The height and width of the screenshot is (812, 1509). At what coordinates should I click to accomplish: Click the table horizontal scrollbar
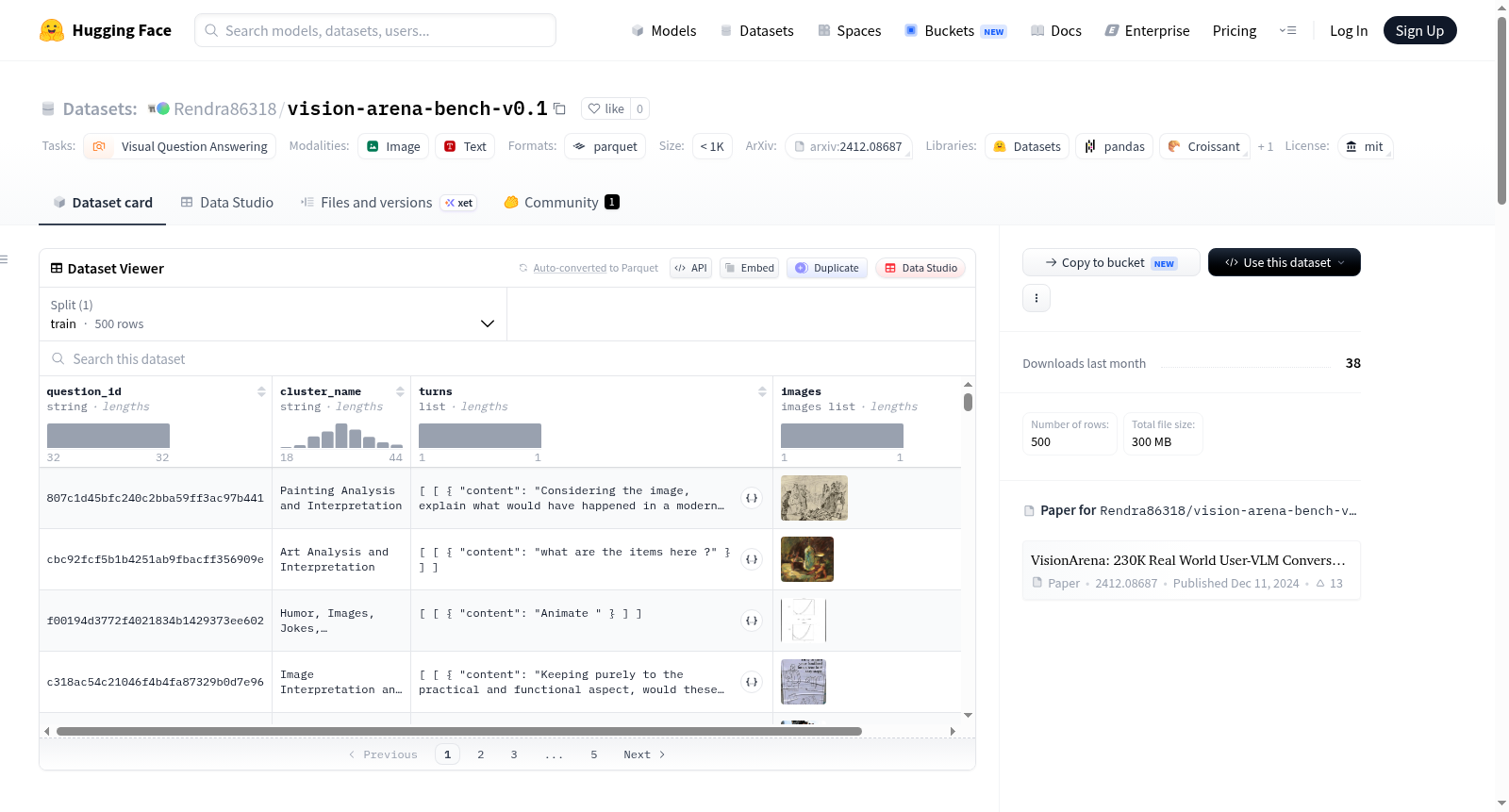point(459,731)
